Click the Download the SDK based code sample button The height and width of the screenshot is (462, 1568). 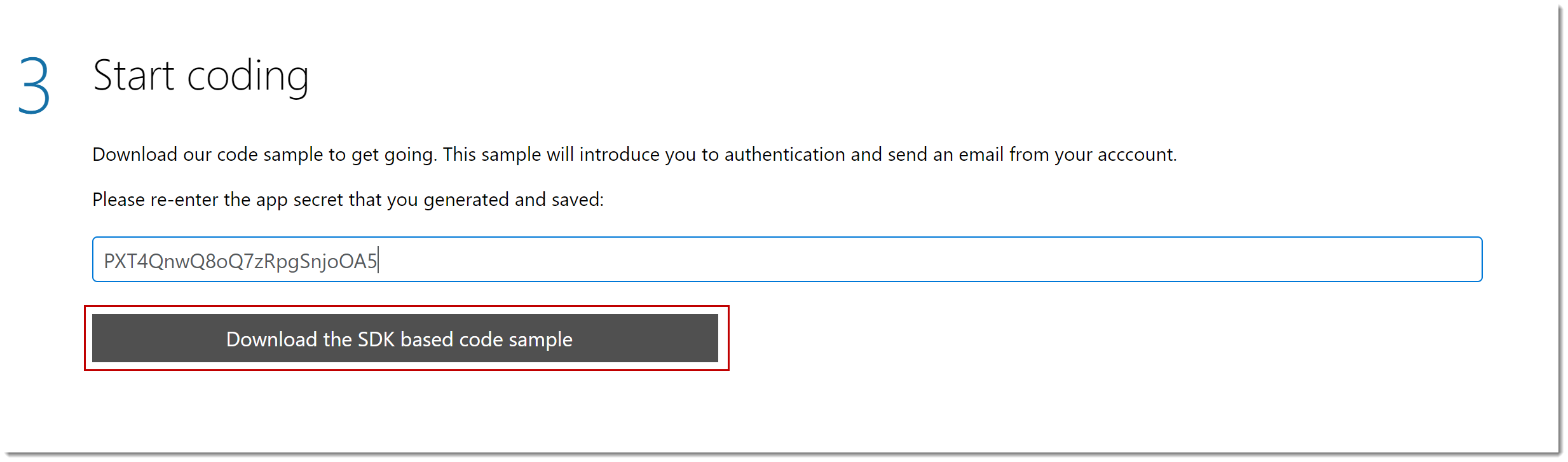[x=405, y=339]
